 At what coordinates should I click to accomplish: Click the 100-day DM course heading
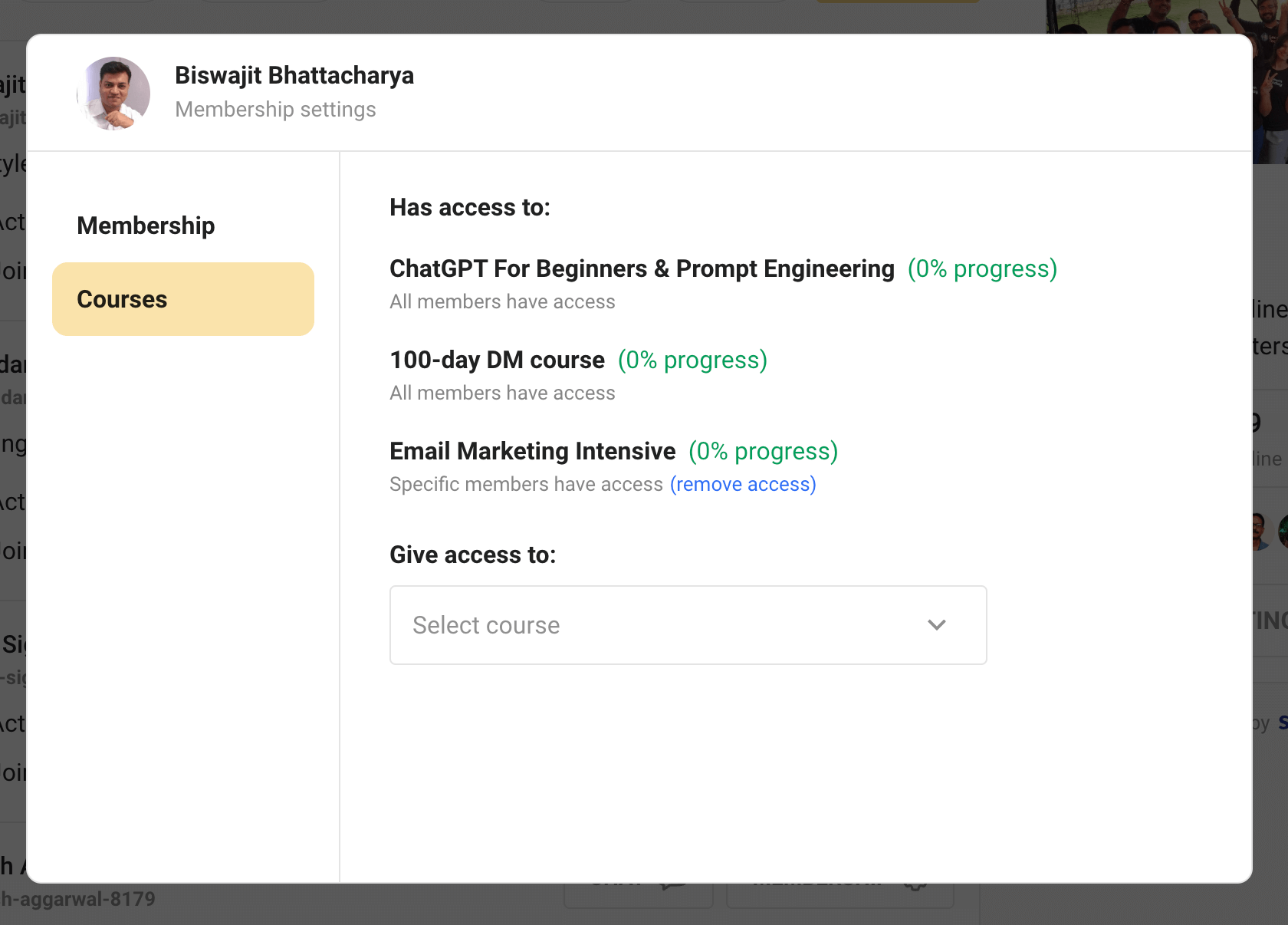click(x=497, y=360)
